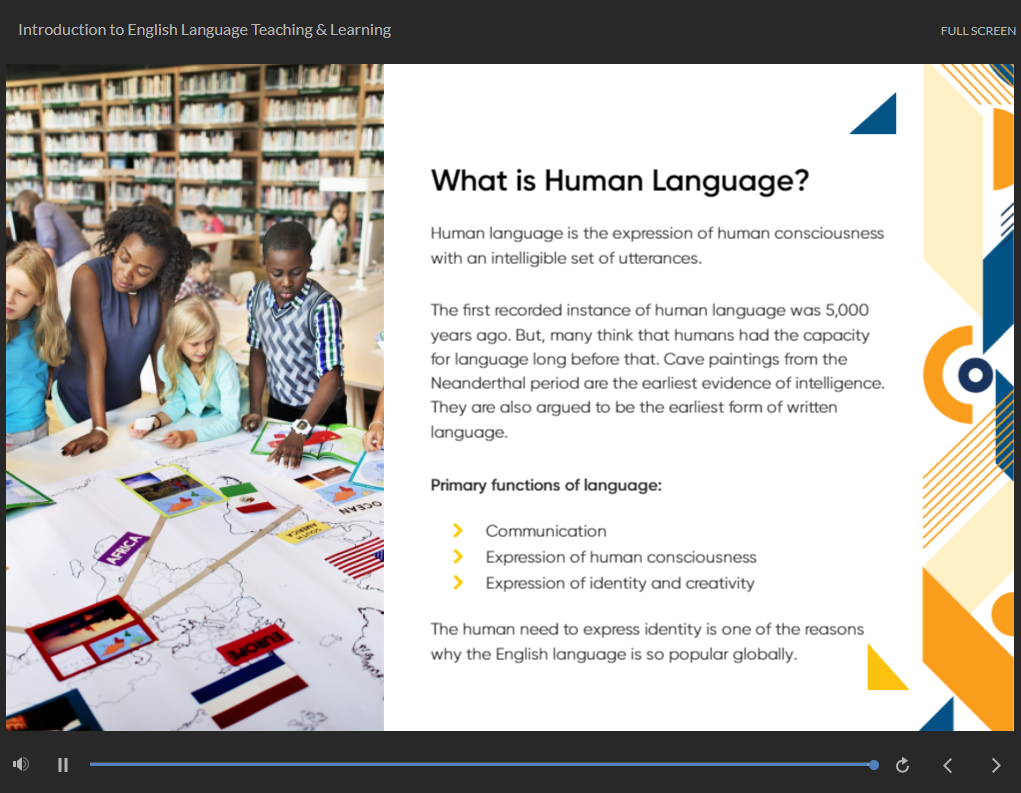The width and height of the screenshot is (1021, 793).
Task: Click the navy circle in the decorative border
Action: click(974, 376)
